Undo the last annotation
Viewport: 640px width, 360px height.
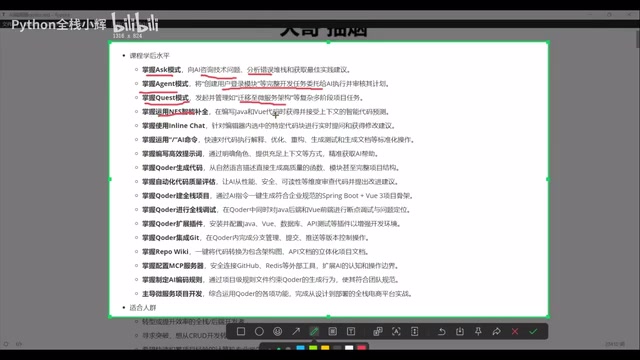pyautogui.click(x=441, y=331)
